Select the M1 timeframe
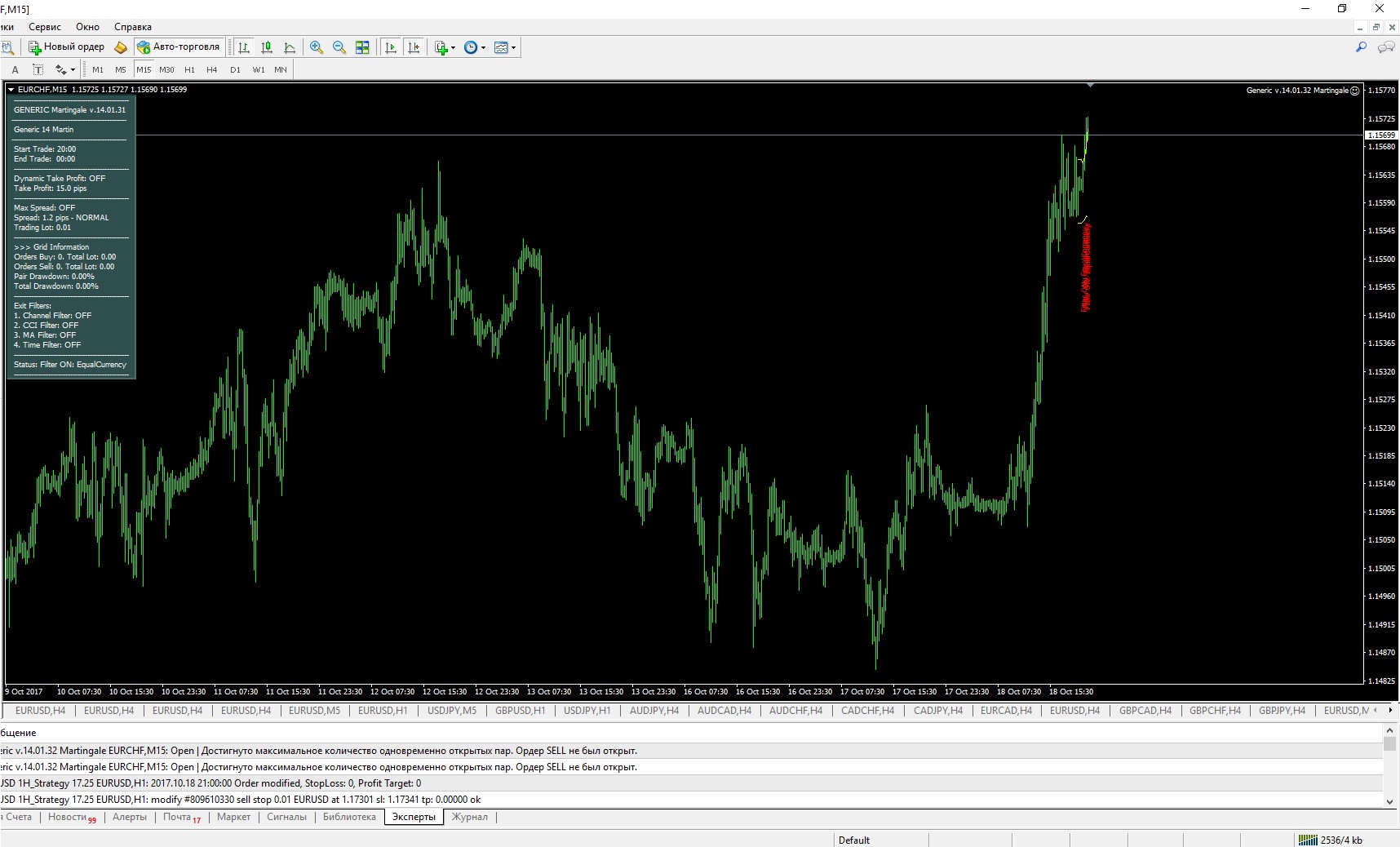Viewport: 1400px width, 847px height. point(98,69)
